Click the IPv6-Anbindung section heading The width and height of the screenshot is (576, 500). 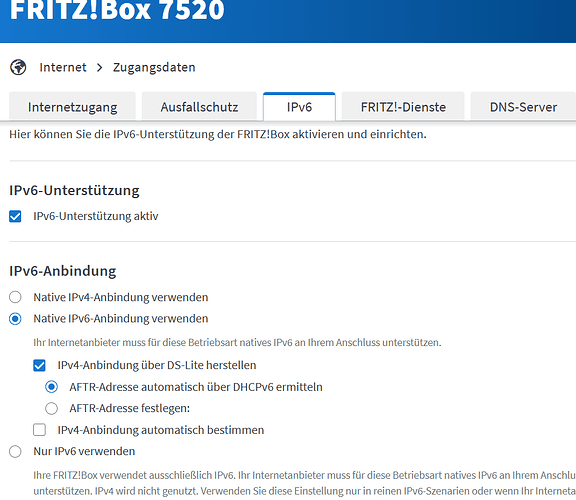pyautogui.click(x=62, y=271)
